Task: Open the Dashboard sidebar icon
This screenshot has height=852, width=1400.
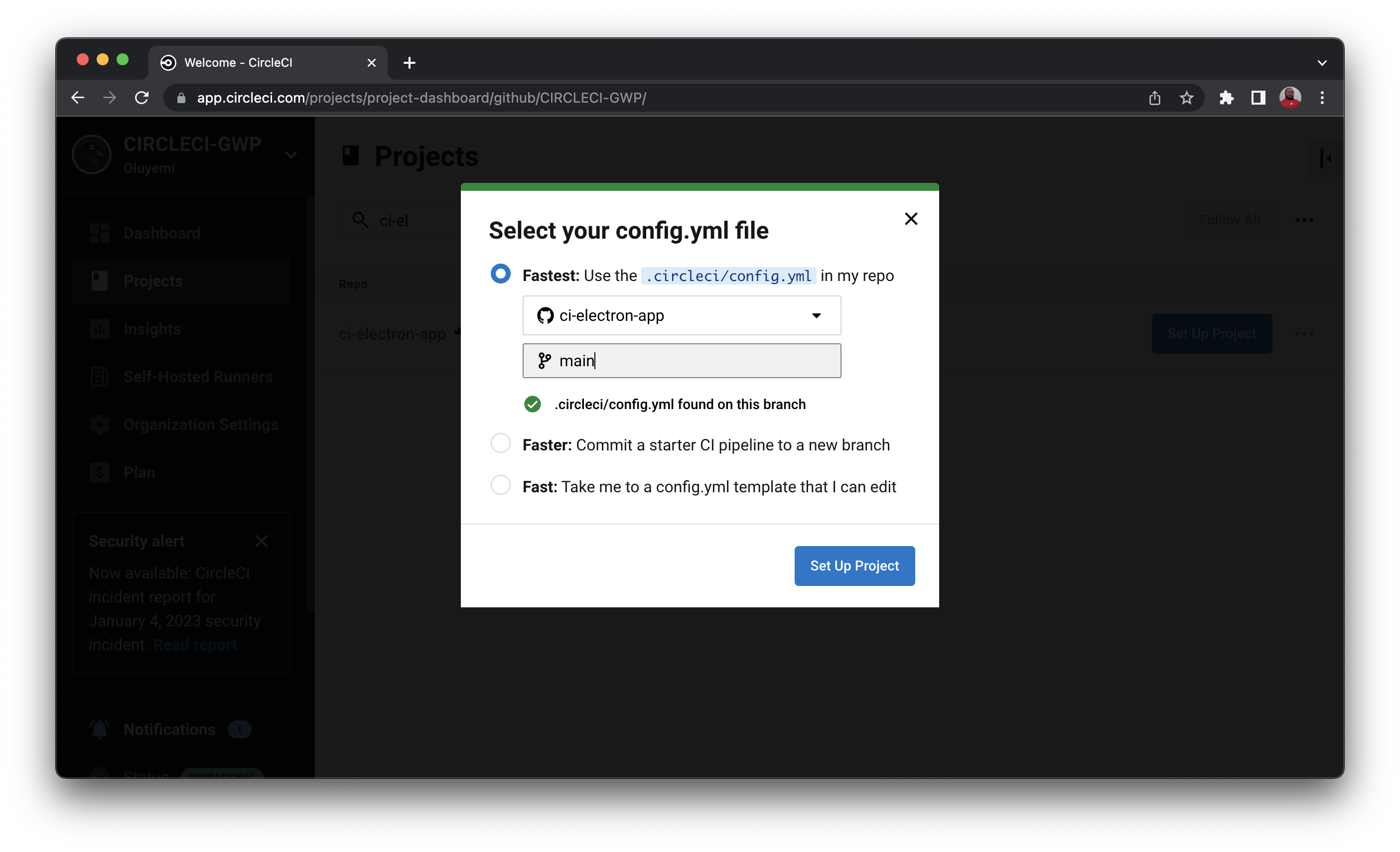Action: [x=100, y=233]
